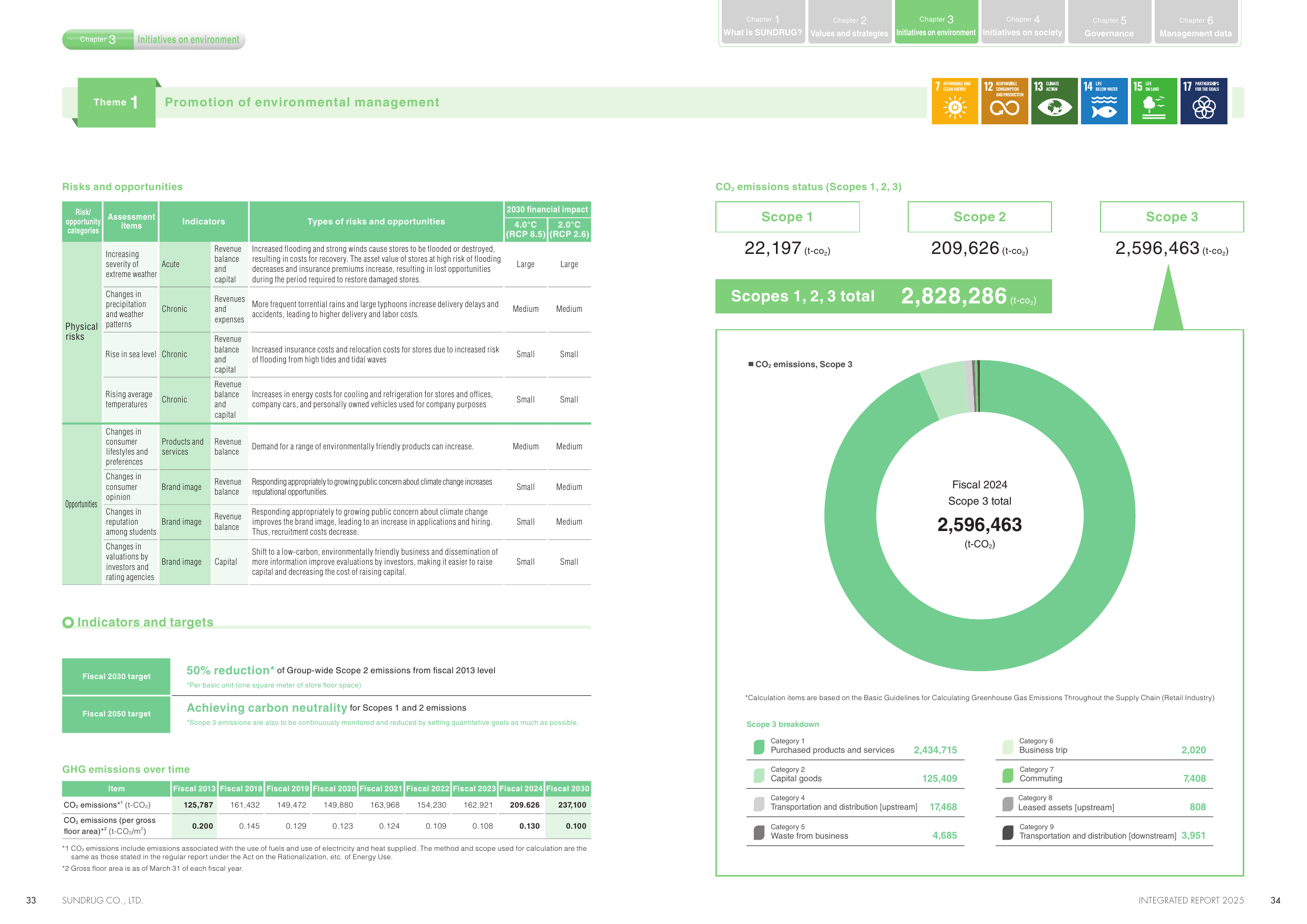Click the Category 1 Purchased products legend swatch
Viewport: 1307px width, 924px height.
pos(759,747)
